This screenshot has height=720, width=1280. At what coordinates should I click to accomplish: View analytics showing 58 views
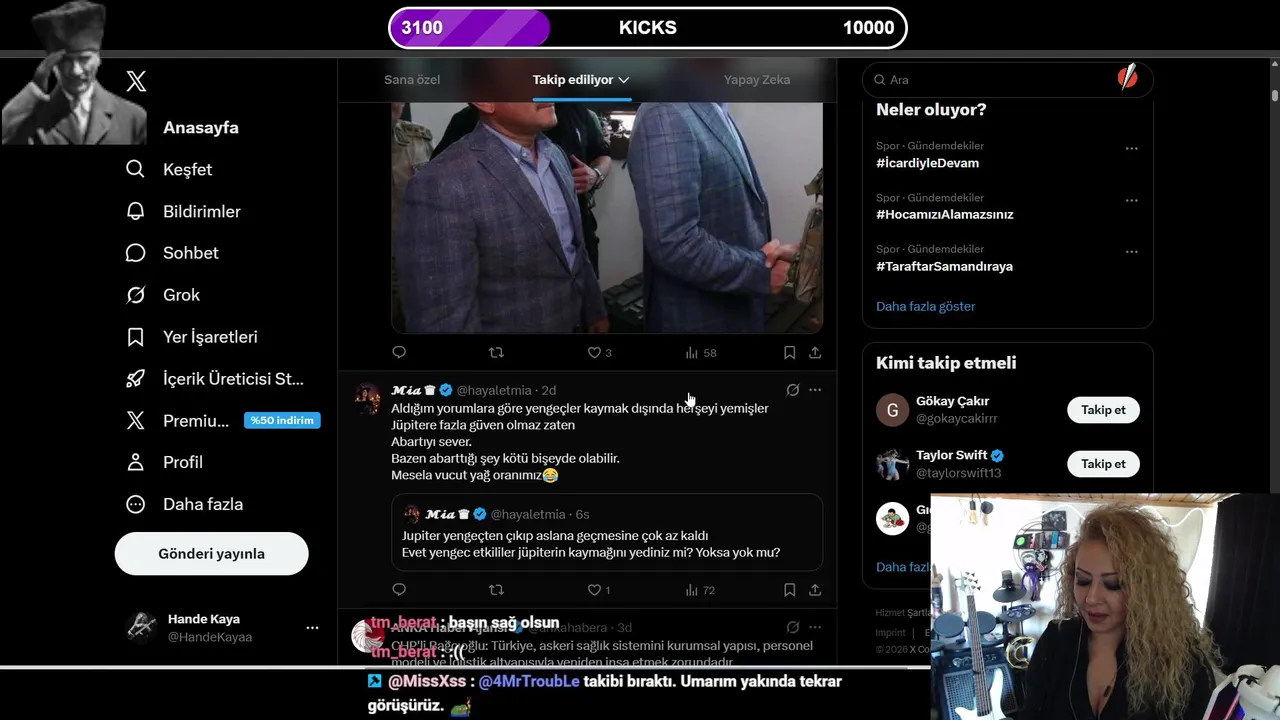700,352
